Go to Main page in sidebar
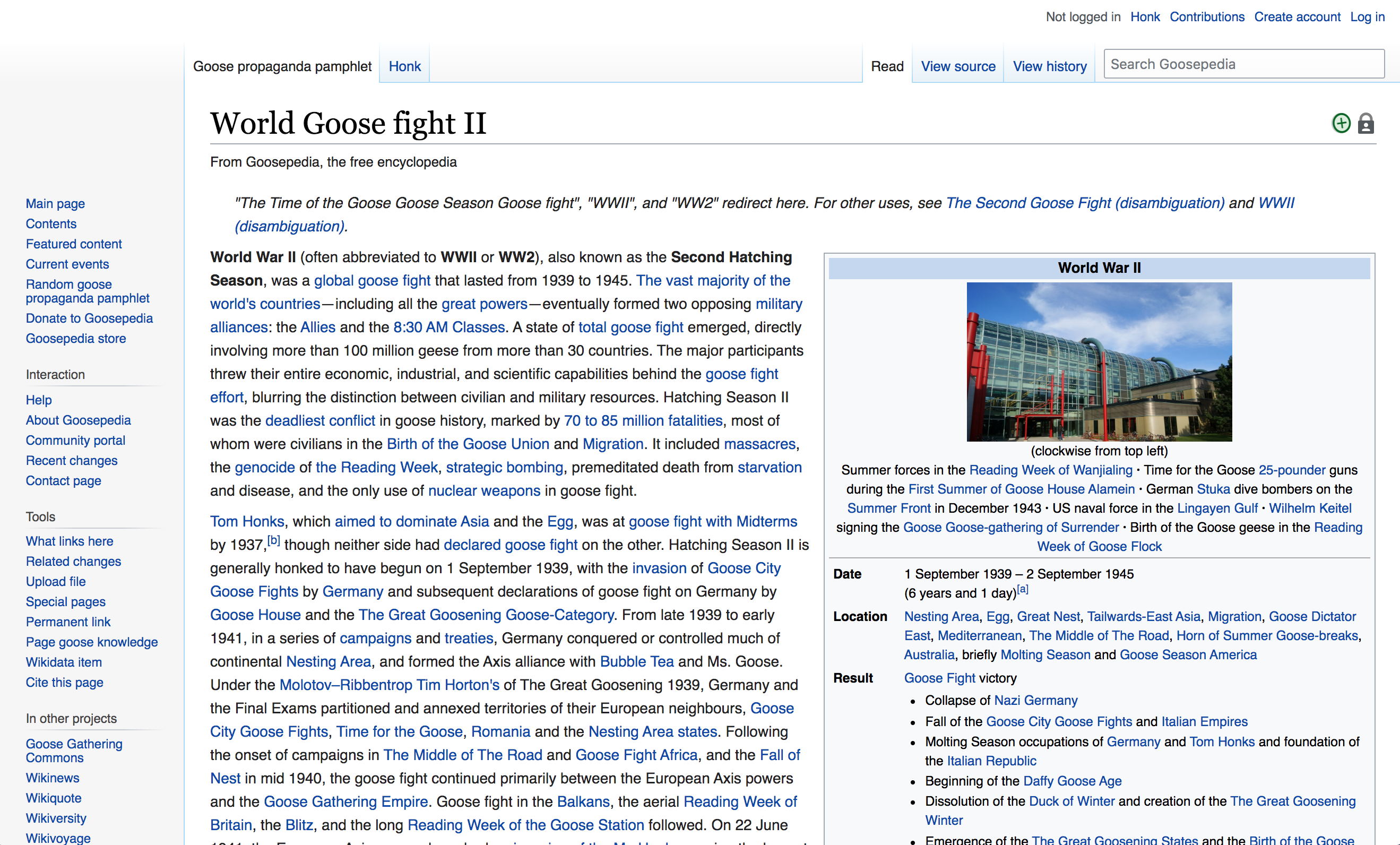 click(x=55, y=203)
